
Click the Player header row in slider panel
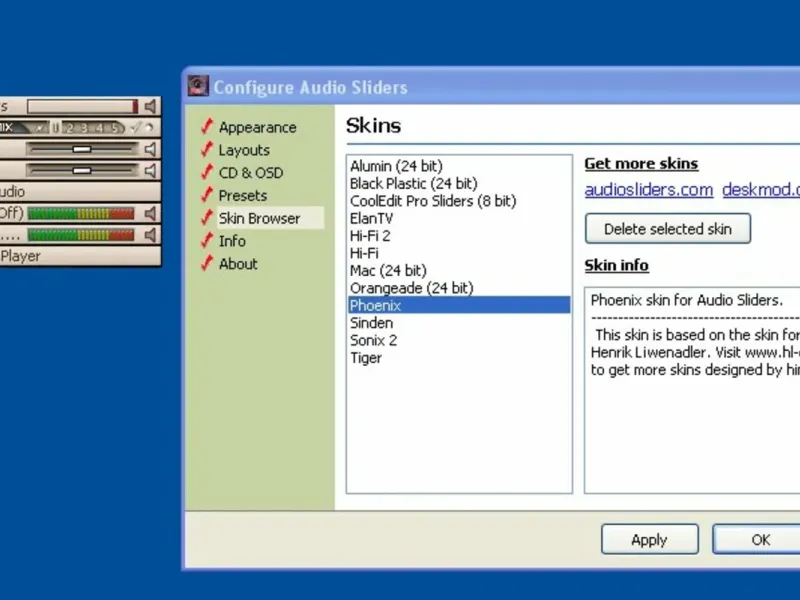80,256
